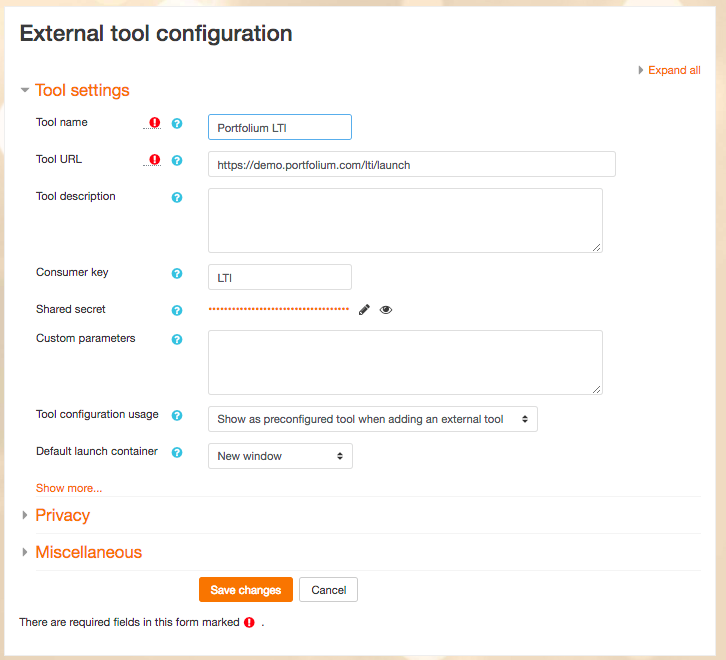Show help for Tool description
This screenshot has height=660, width=726.
(x=177, y=197)
